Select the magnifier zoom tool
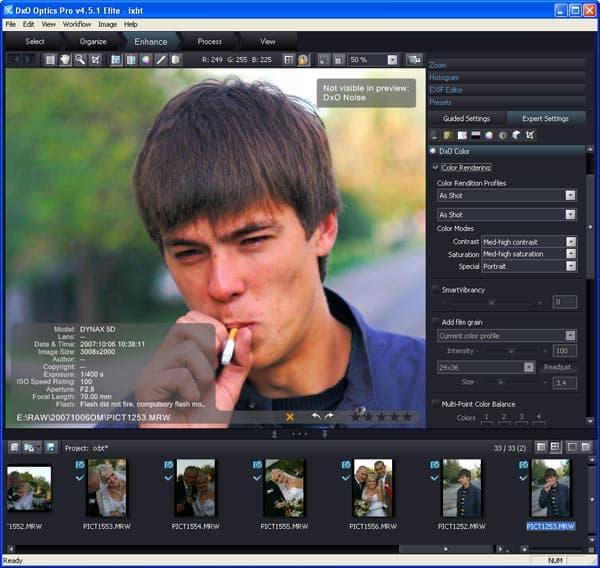The width and height of the screenshot is (600, 568). point(80,60)
